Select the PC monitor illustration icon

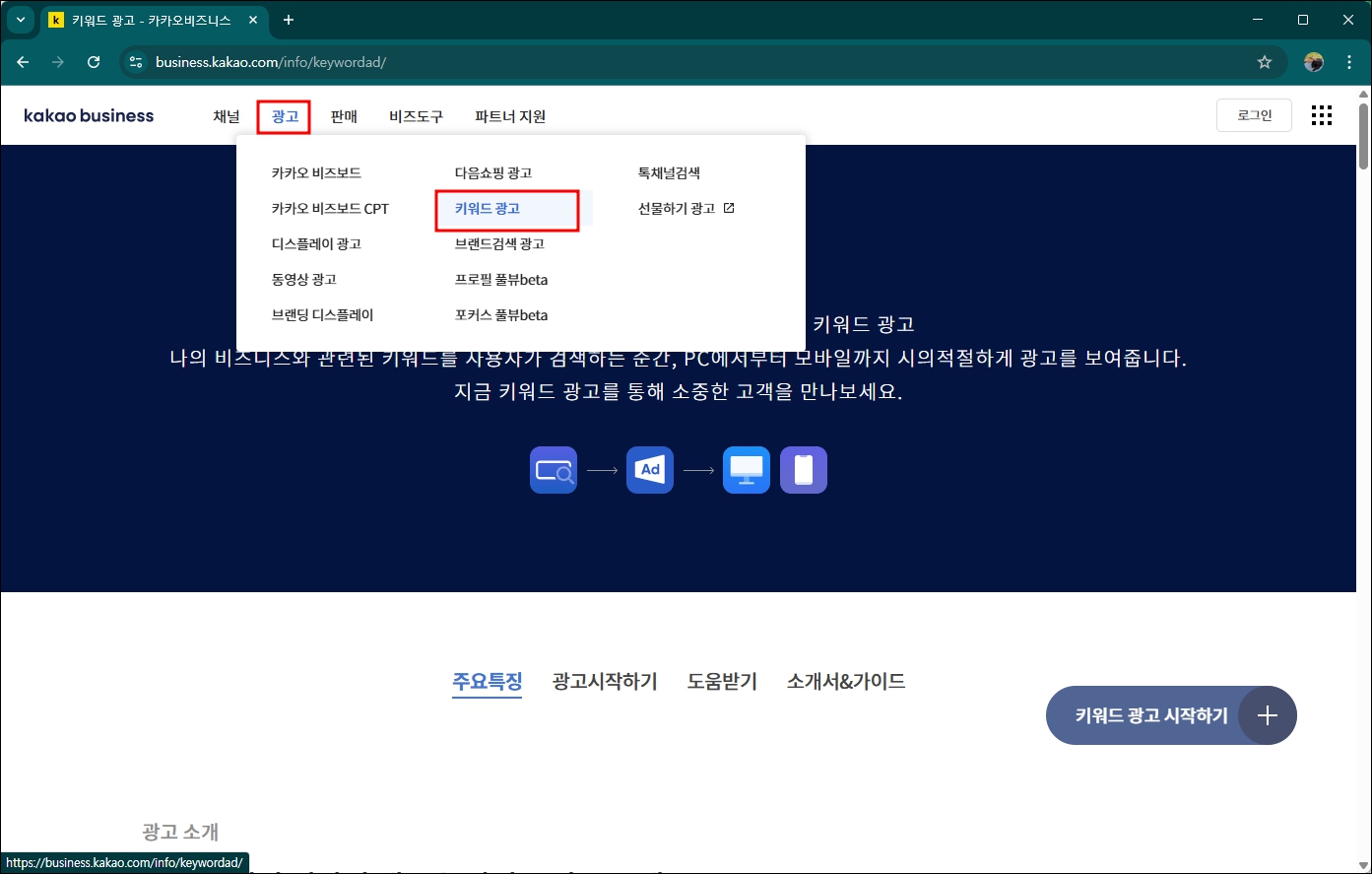(746, 469)
